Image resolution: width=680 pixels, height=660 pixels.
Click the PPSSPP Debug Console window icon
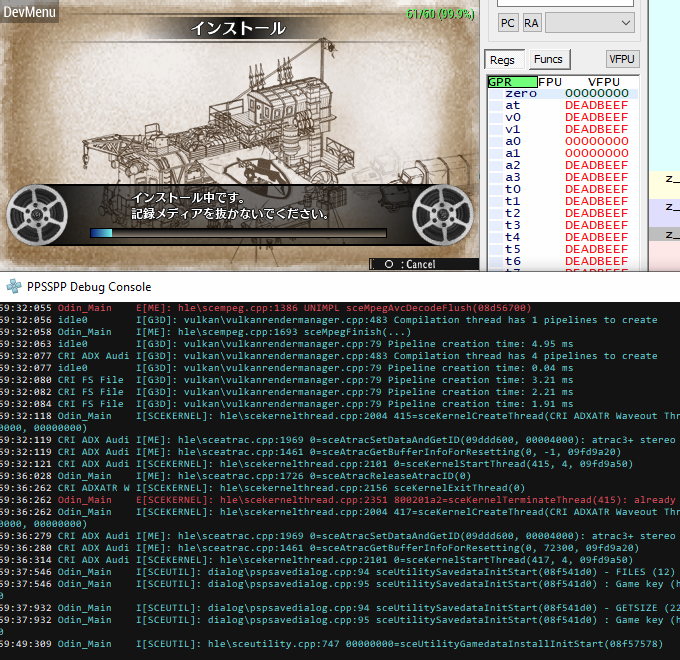click(13, 287)
